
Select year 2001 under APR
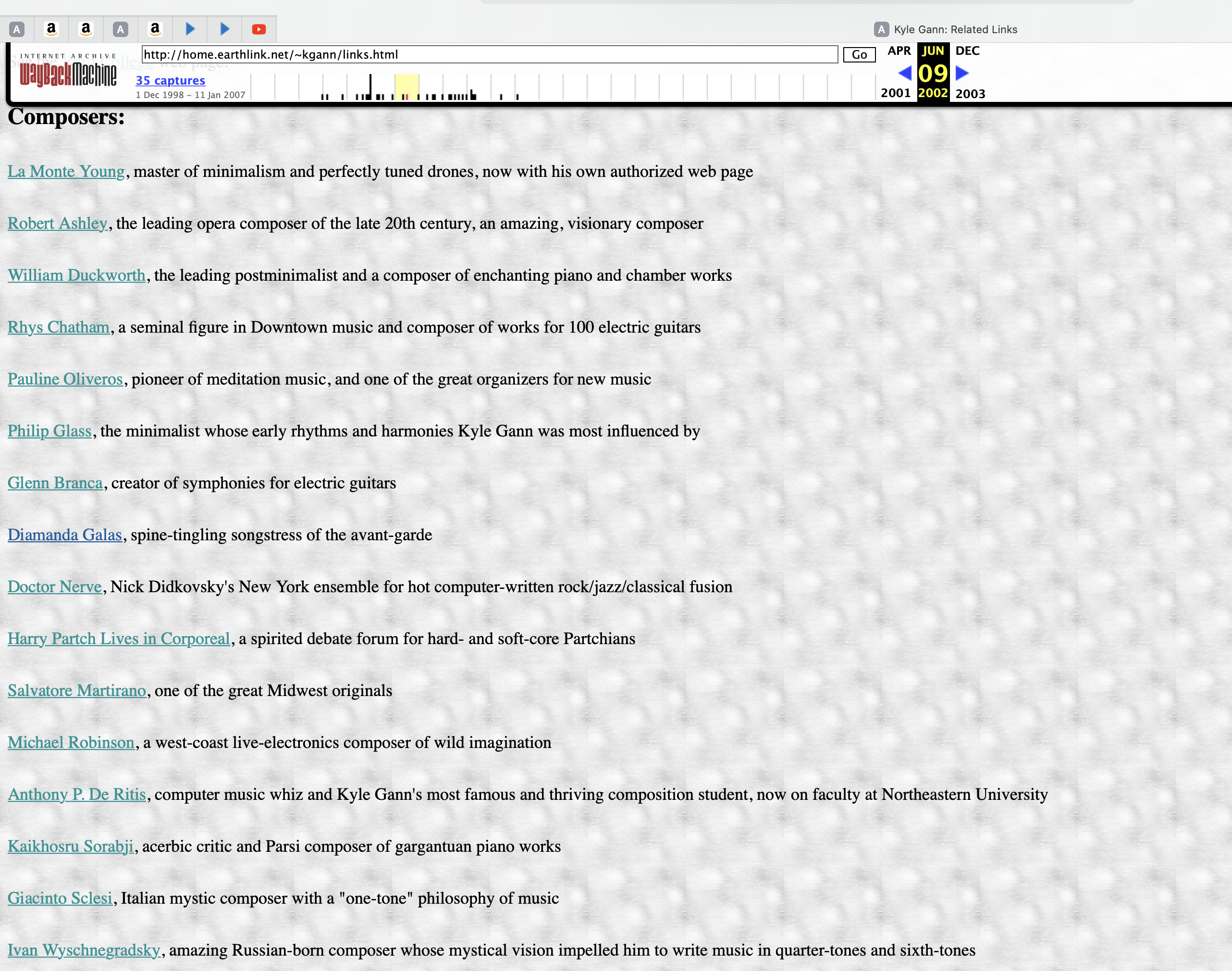pyautogui.click(x=896, y=93)
